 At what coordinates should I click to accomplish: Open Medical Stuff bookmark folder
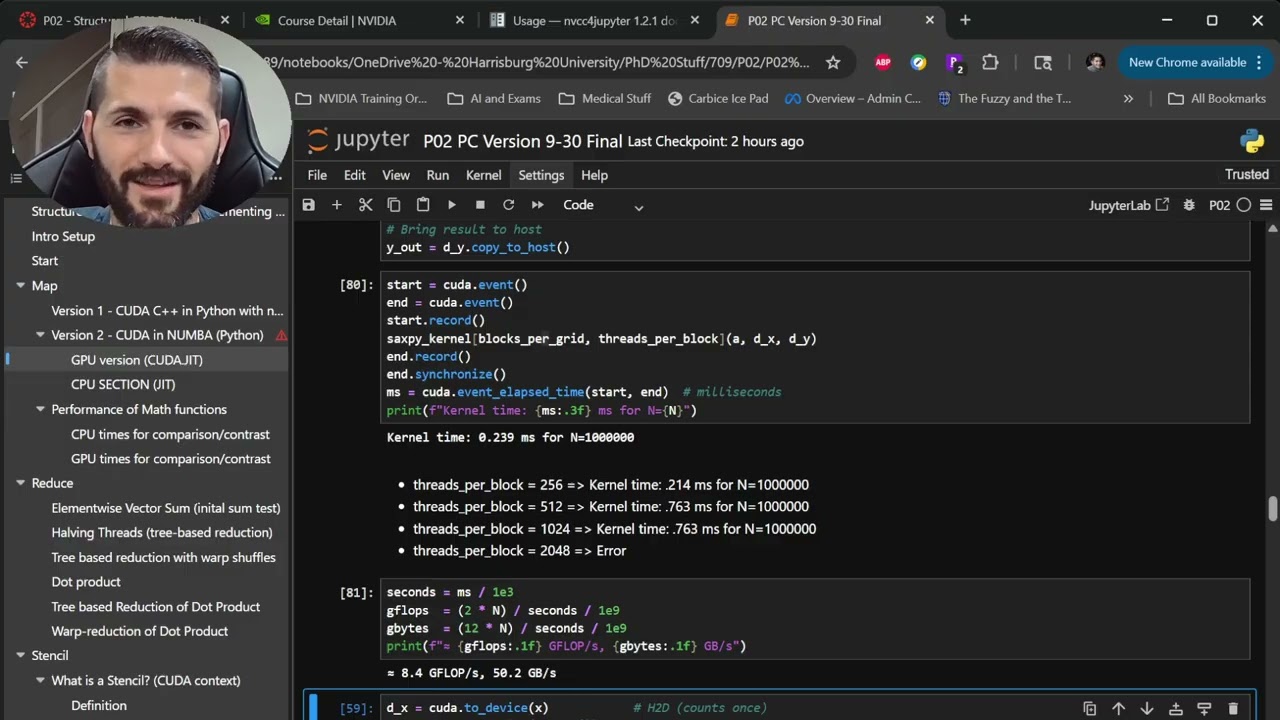tap(604, 98)
